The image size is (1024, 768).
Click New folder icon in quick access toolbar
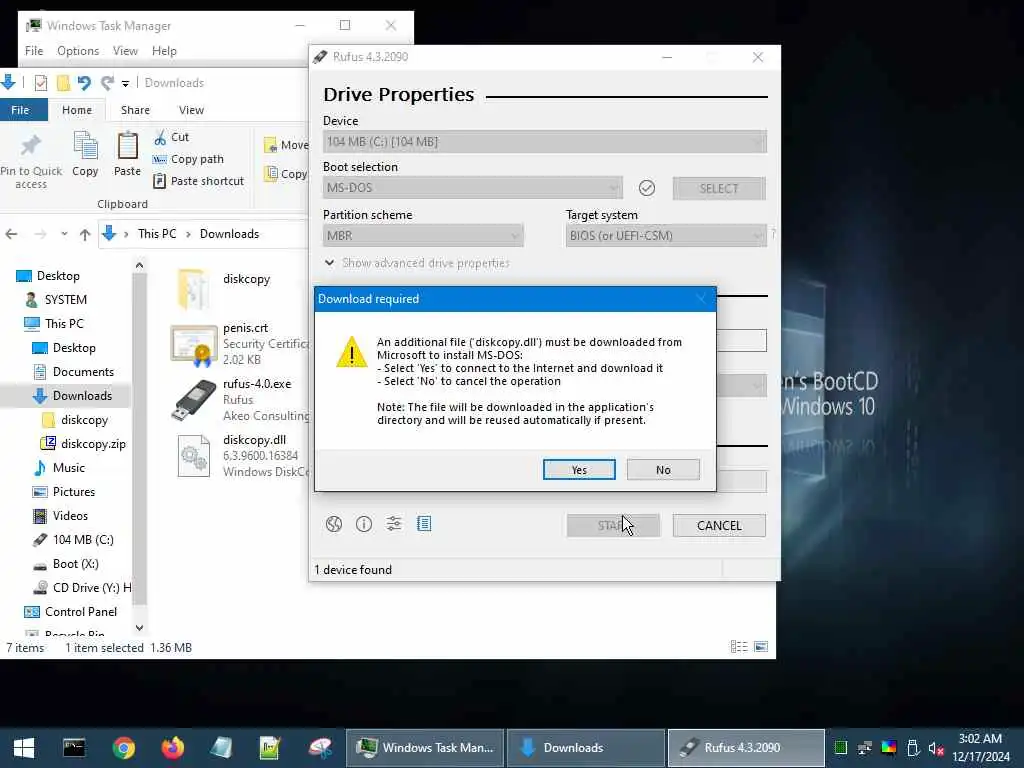pyautogui.click(x=63, y=83)
